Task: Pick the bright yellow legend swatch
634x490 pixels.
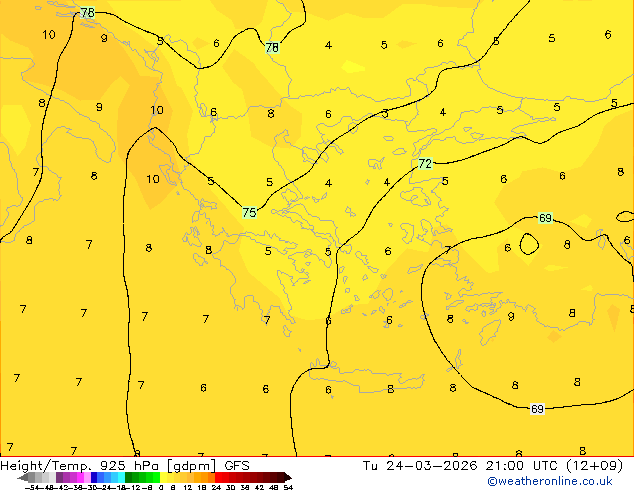Action: point(163,477)
